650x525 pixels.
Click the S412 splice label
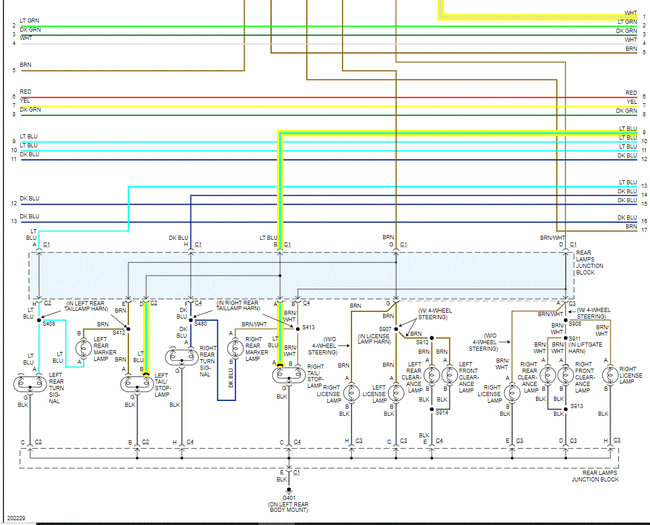click(x=119, y=332)
